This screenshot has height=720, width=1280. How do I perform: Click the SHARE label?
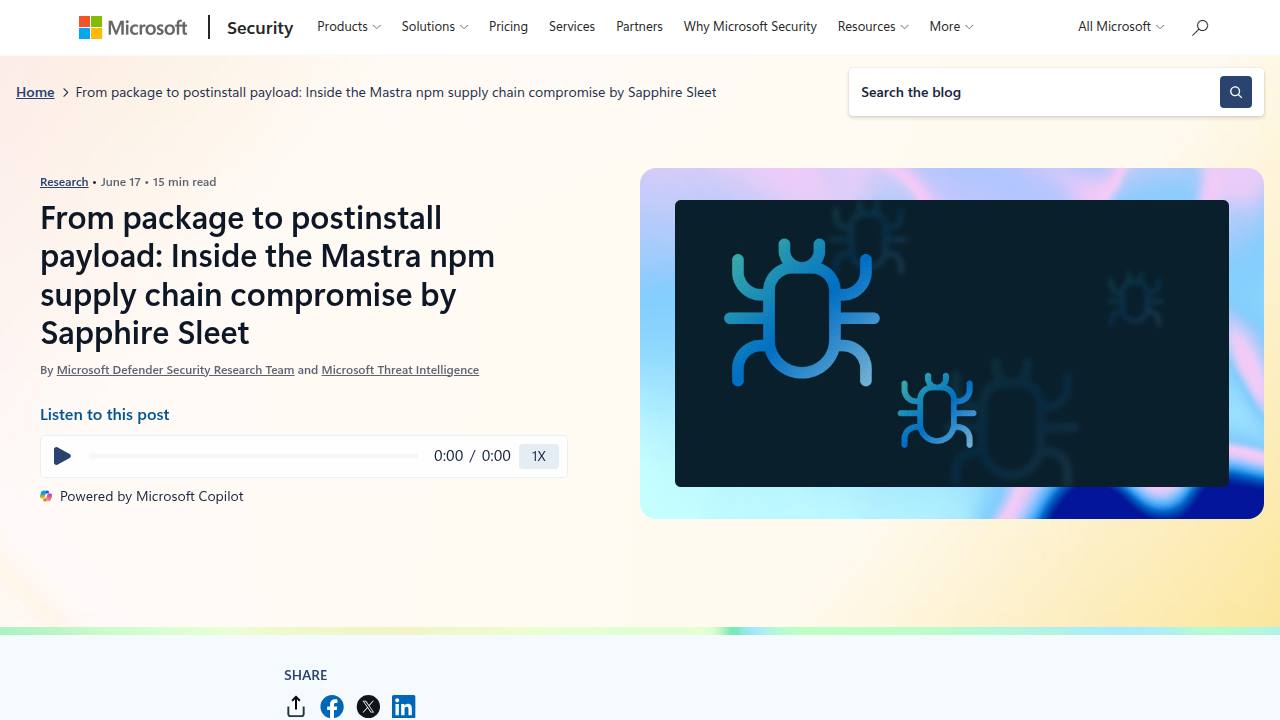tap(306, 675)
